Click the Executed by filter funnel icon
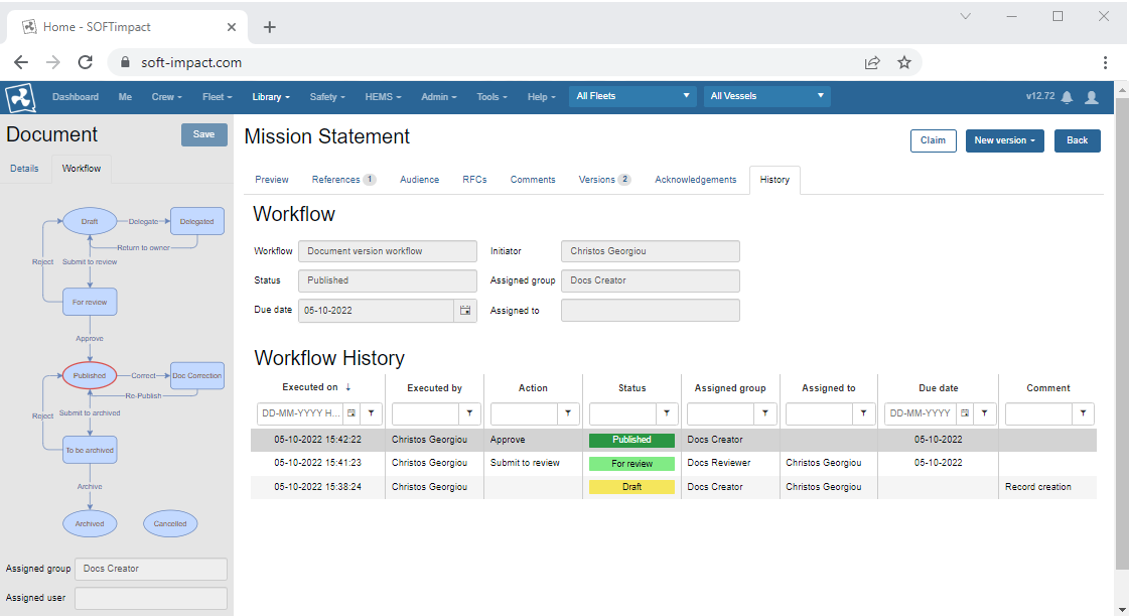This screenshot has height=616, width=1130. pyautogui.click(x=469, y=414)
